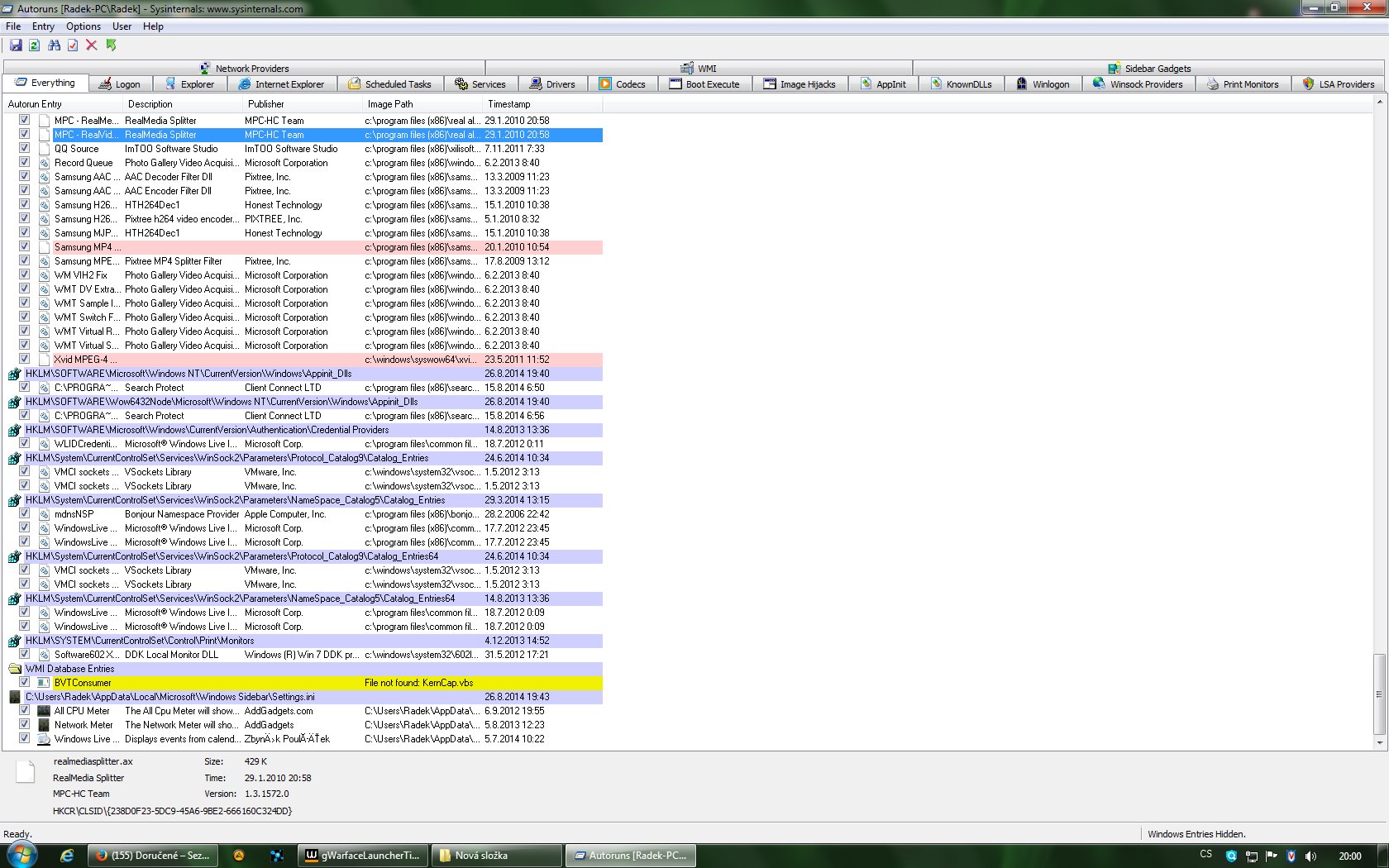This screenshot has width=1389, height=868.
Task: Disable the mdnsNSP entry checkbox
Action: 25,514
